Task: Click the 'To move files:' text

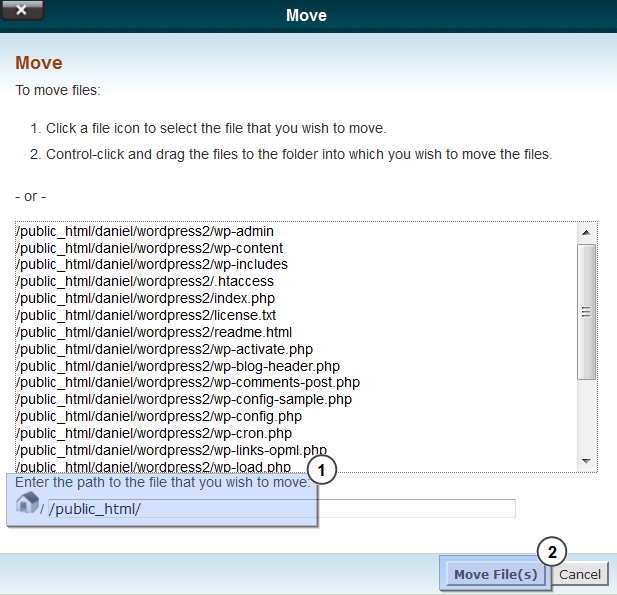Action: pos(58,91)
